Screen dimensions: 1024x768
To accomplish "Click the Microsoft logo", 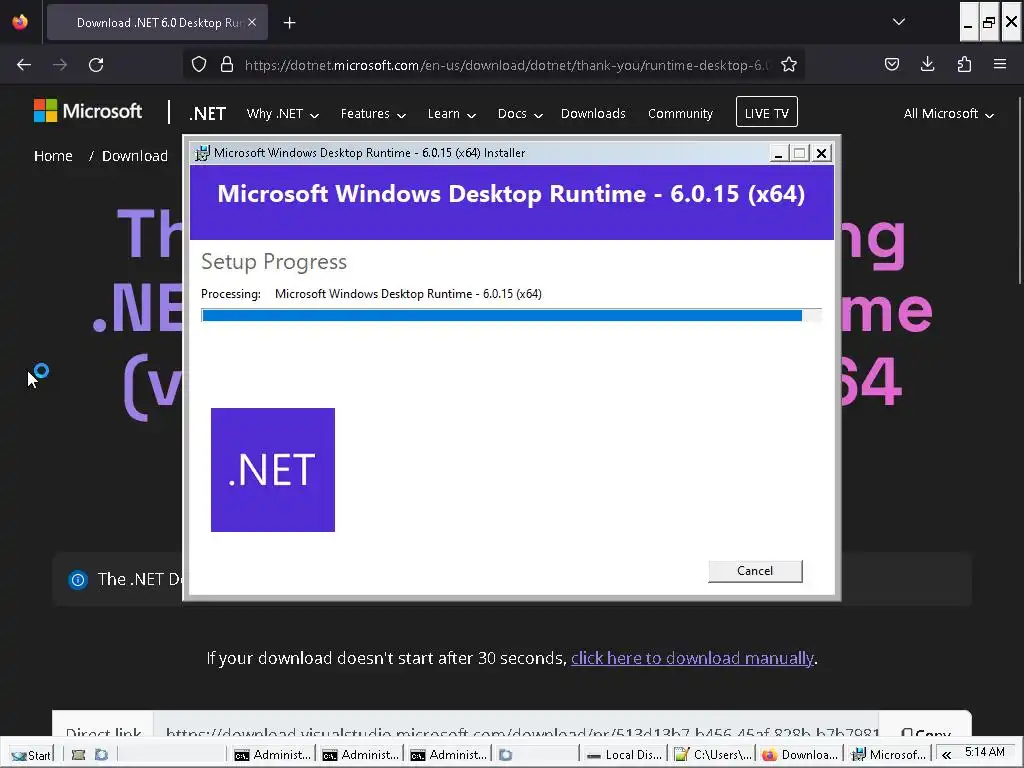I will (88, 111).
